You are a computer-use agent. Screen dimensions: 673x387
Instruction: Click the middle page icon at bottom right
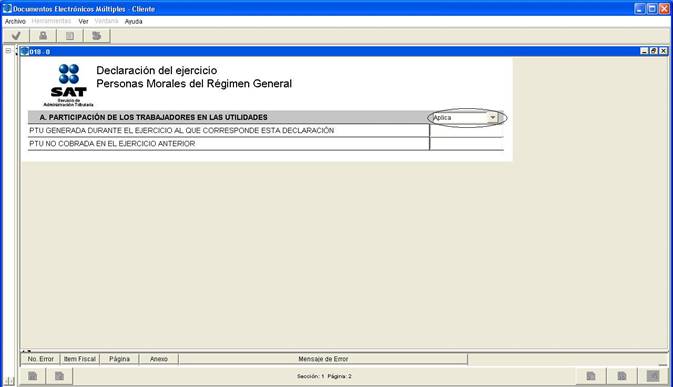click(x=622, y=376)
